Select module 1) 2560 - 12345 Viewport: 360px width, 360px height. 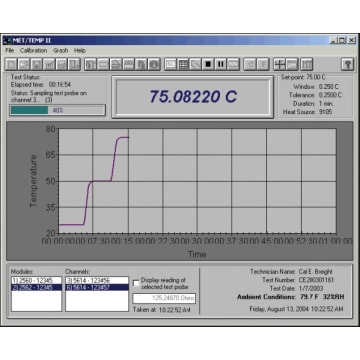36,281
